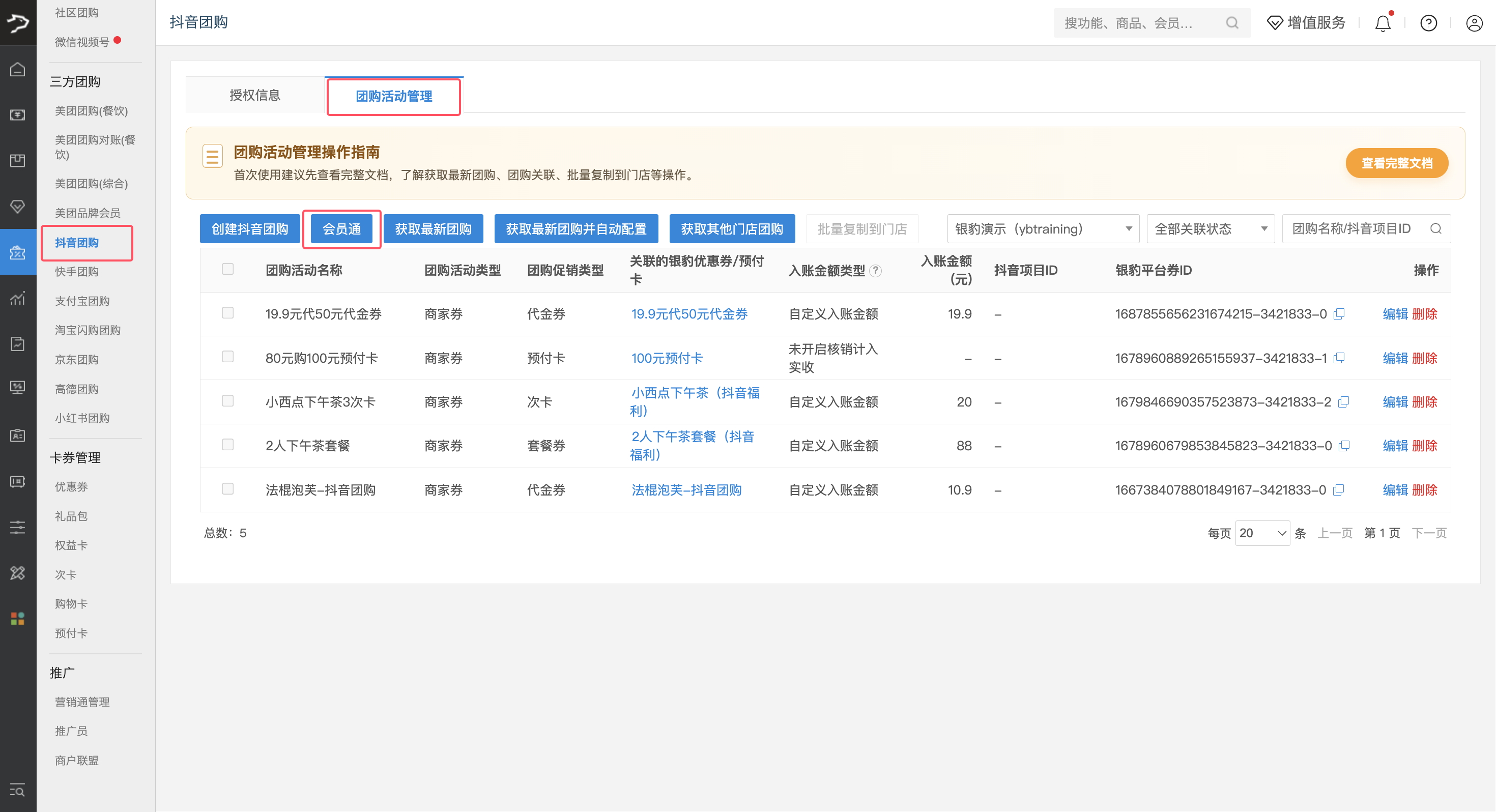The height and width of the screenshot is (812, 1496).
Task: Click the 创建抖音团购 button
Action: click(x=250, y=229)
